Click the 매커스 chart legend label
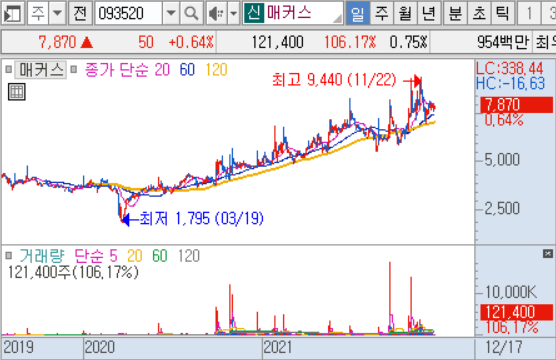This screenshot has height=360, width=556. pyautogui.click(x=40, y=70)
